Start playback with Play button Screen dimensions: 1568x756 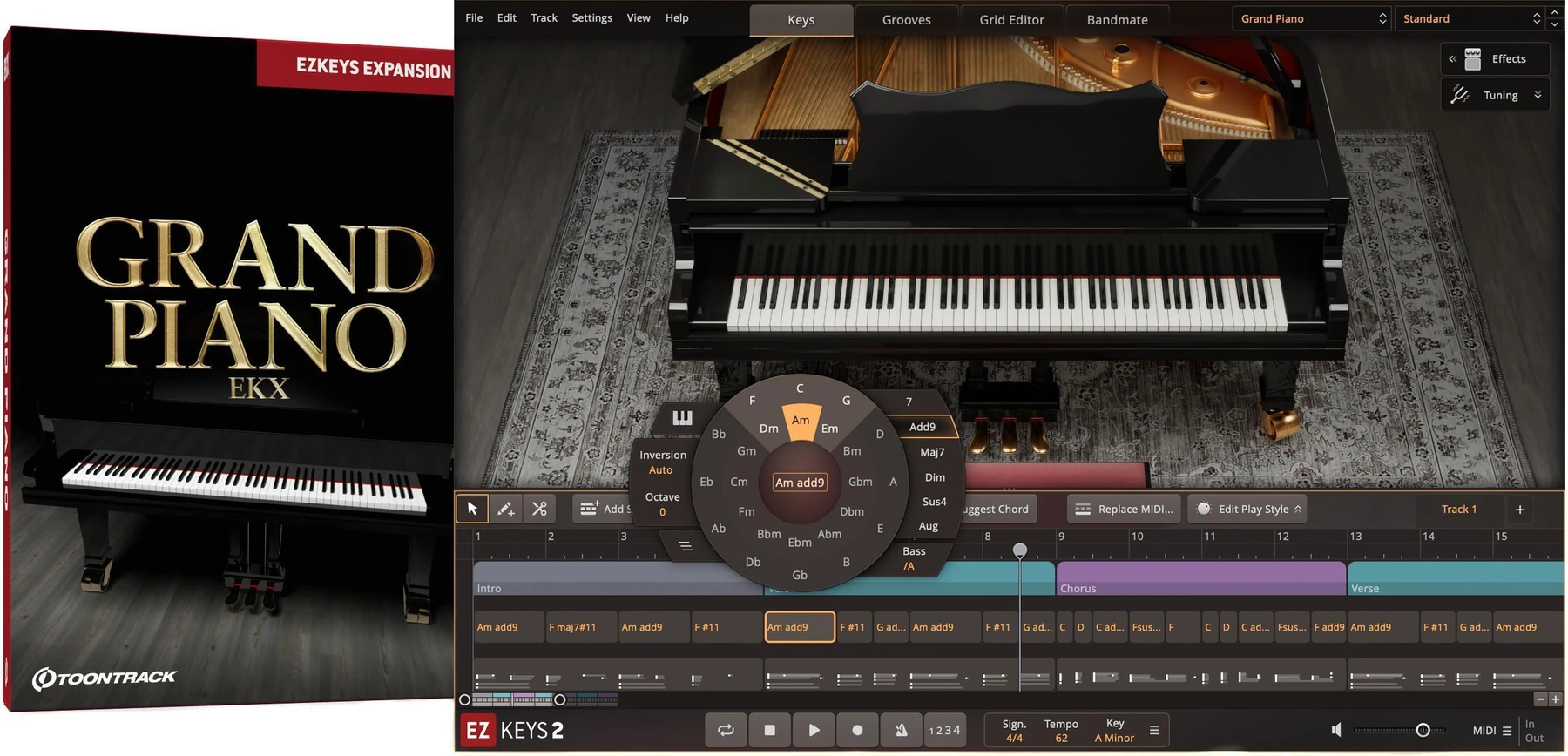pos(814,730)
